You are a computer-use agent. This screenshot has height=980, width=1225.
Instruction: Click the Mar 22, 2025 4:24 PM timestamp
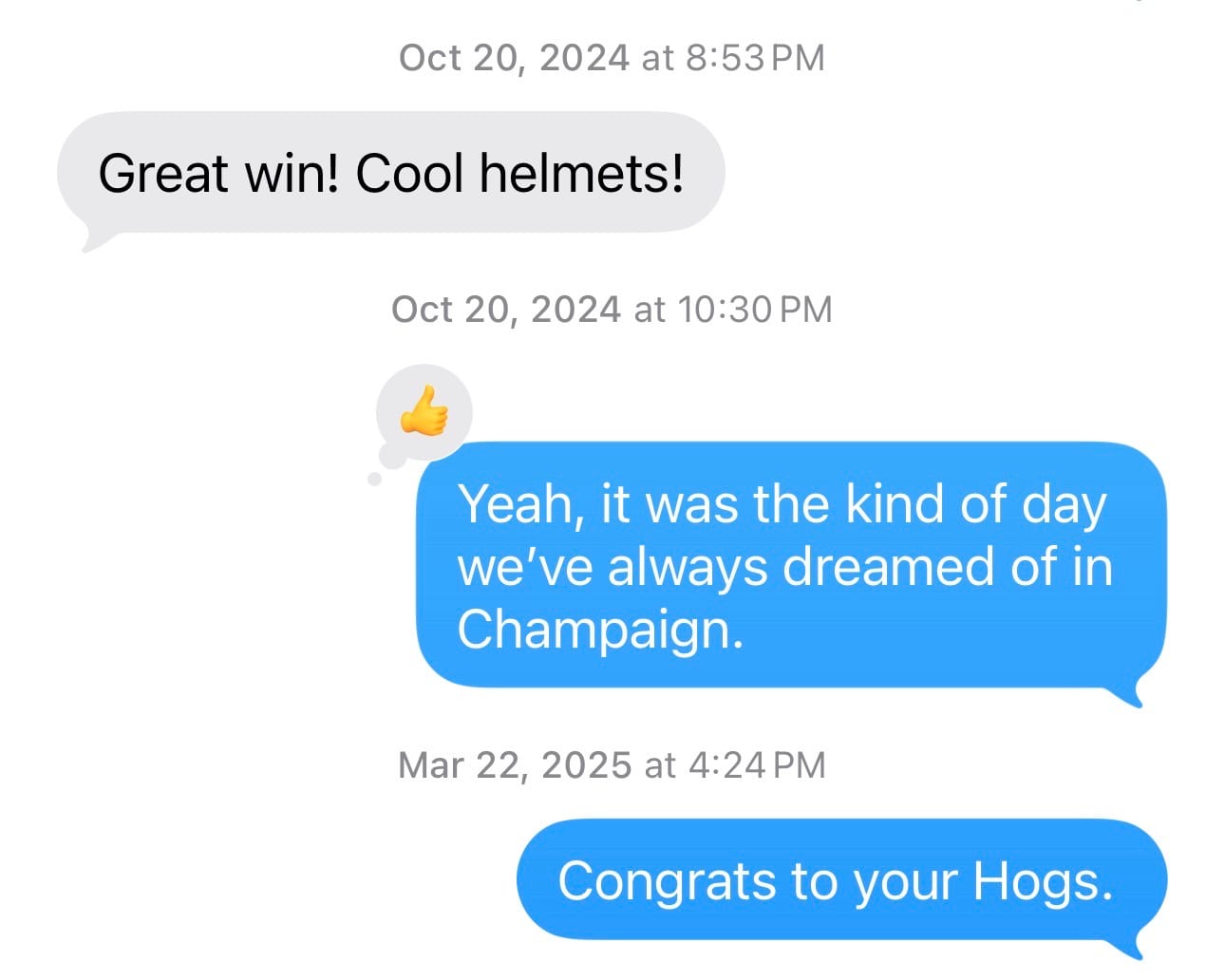612,765
